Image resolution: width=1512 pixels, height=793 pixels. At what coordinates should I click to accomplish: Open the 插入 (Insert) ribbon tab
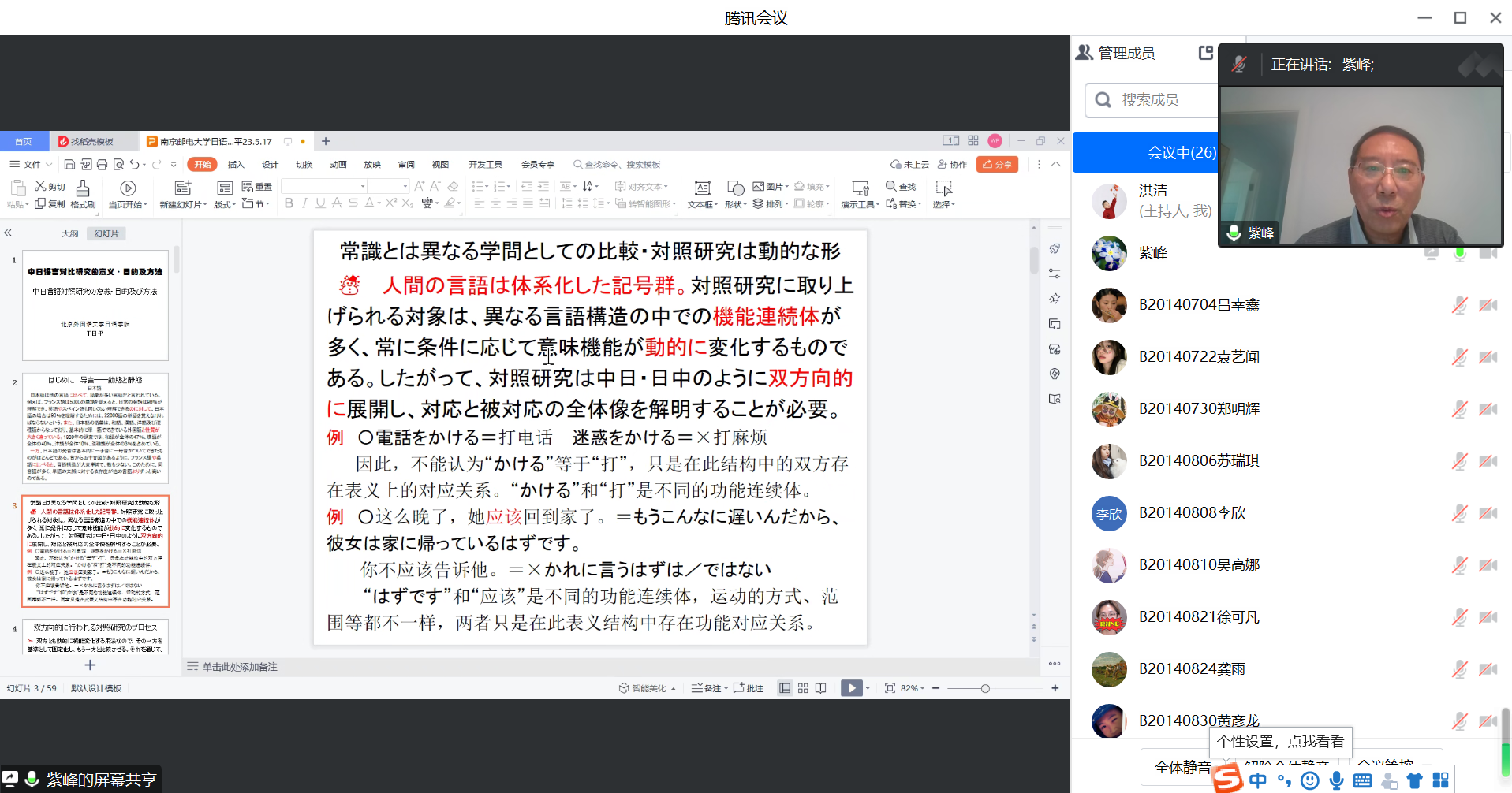click(236, 165)
